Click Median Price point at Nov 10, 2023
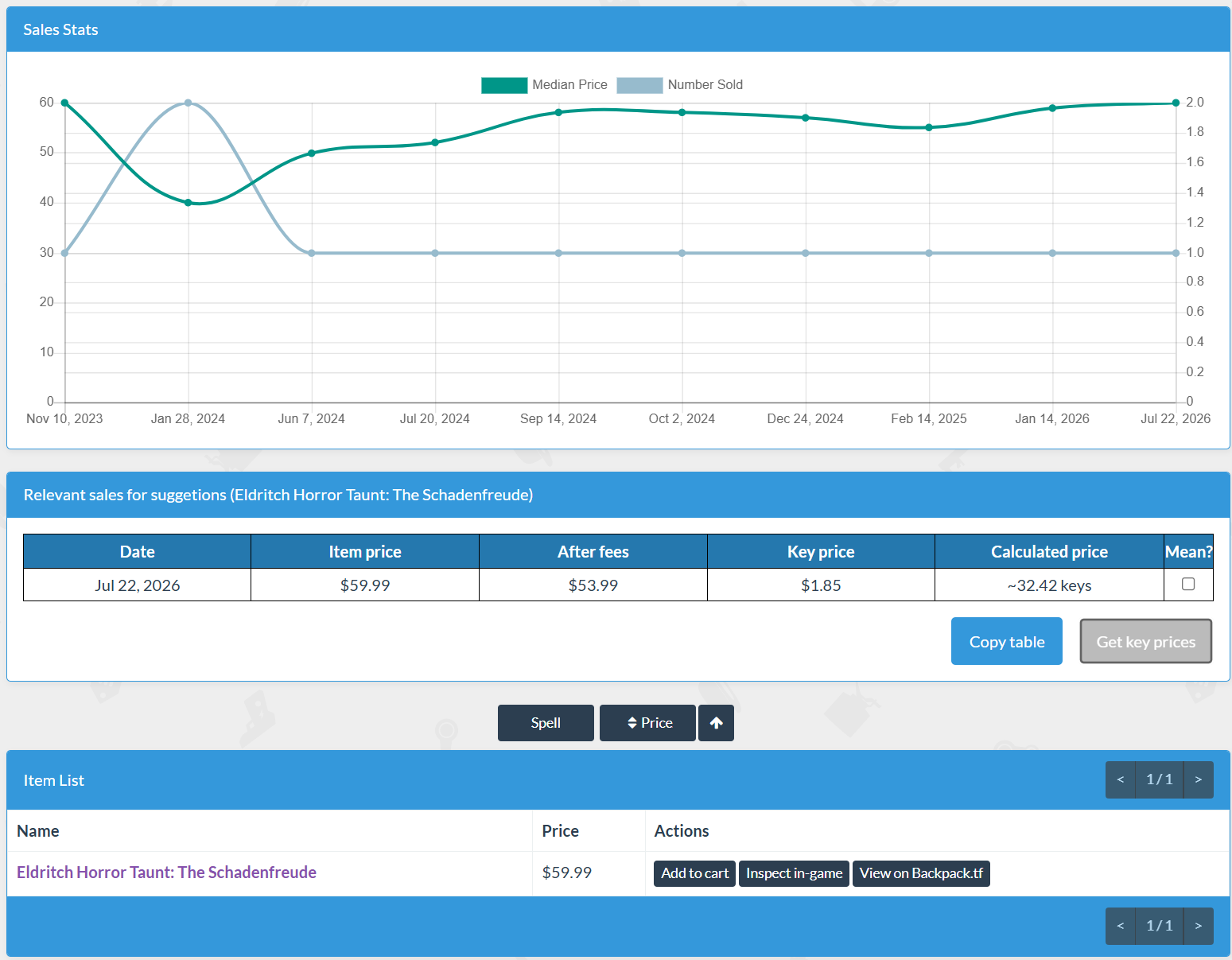The image size is (1232, 960). click(x=65, y=103)
